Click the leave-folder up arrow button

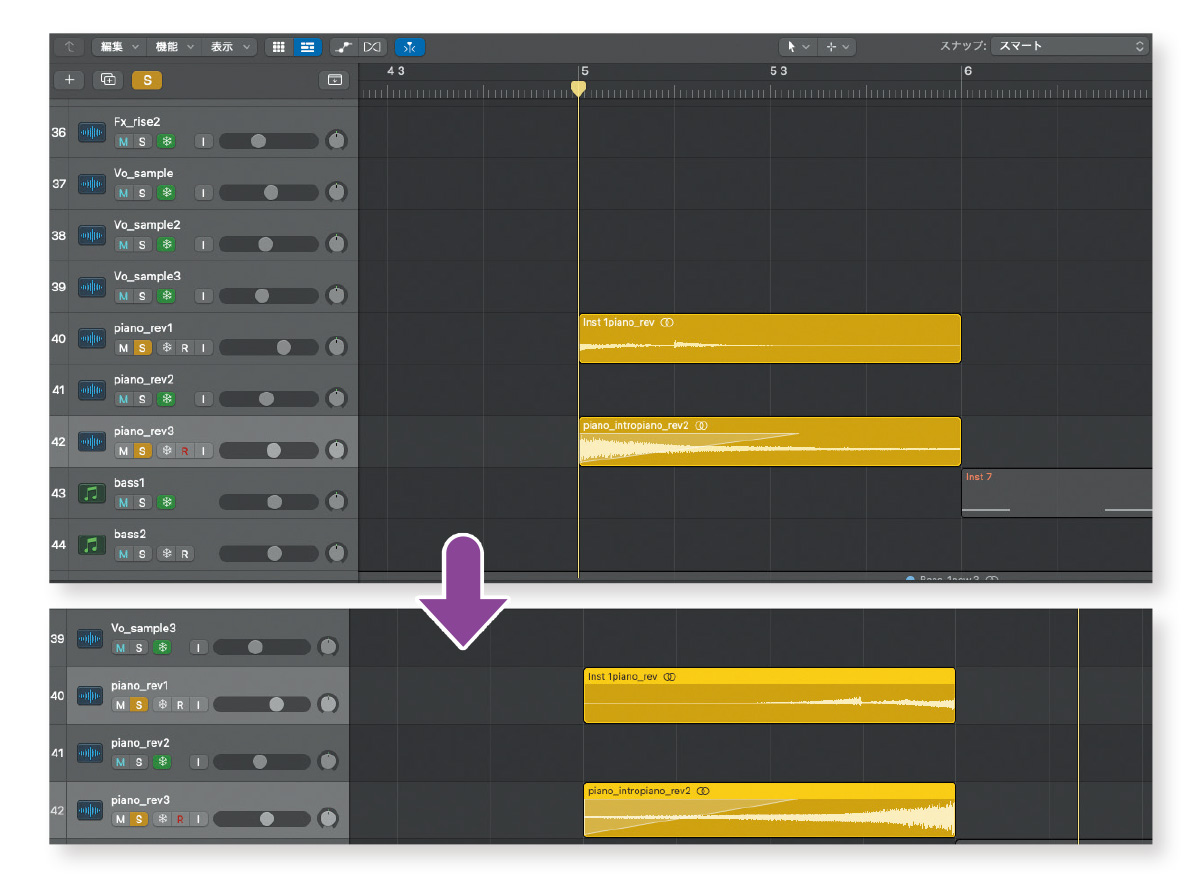(x=69, y=47)
